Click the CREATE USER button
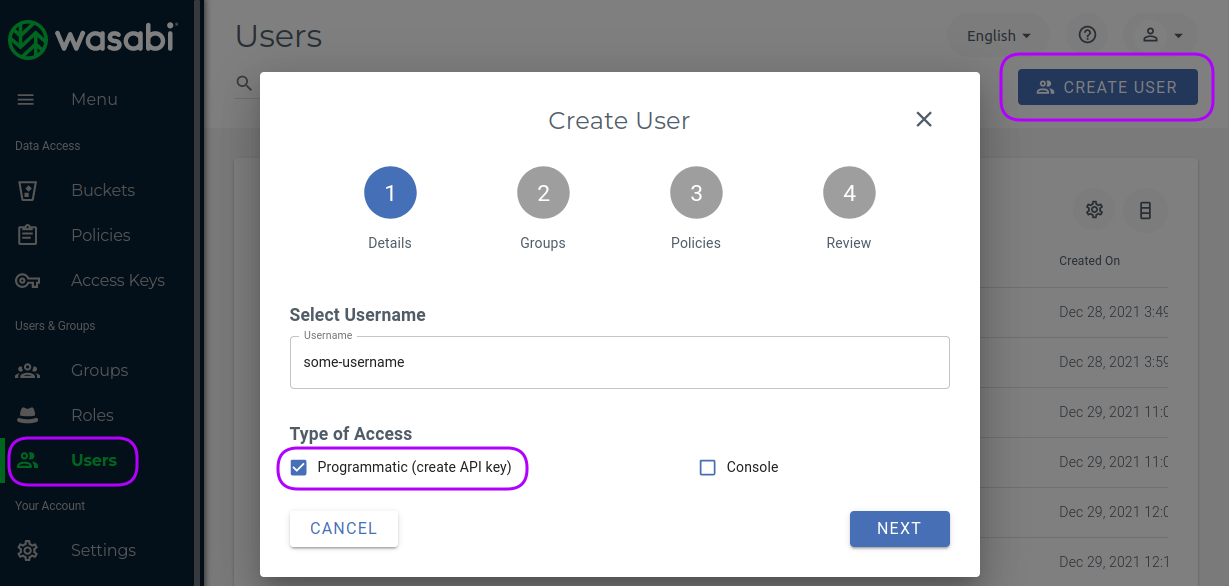Viewport: 1229px width, 586px height. (1107, 87)
